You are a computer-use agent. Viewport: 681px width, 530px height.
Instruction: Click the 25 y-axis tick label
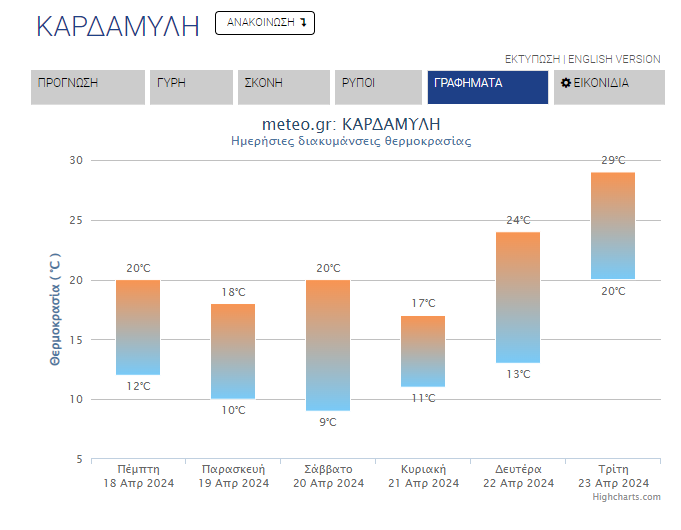point(76,220)
